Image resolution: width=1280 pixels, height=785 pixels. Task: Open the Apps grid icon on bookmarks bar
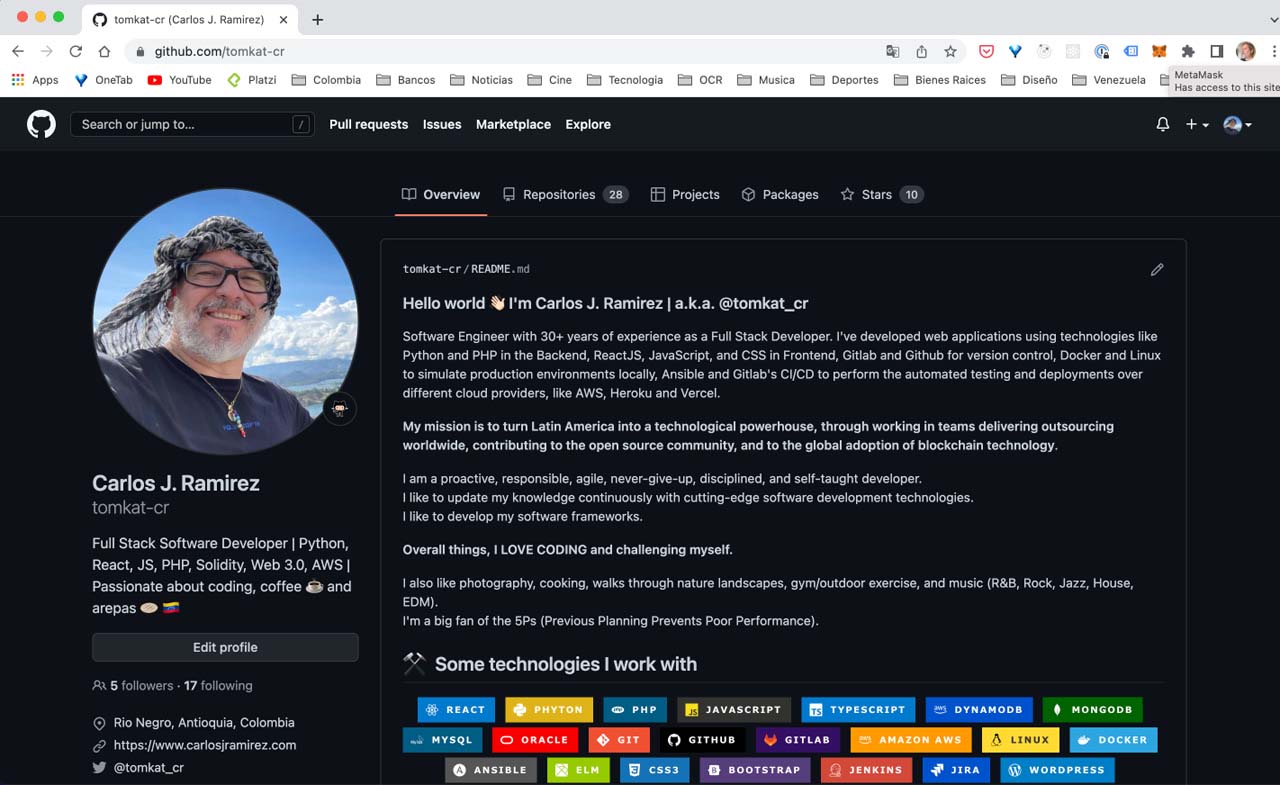18,79
